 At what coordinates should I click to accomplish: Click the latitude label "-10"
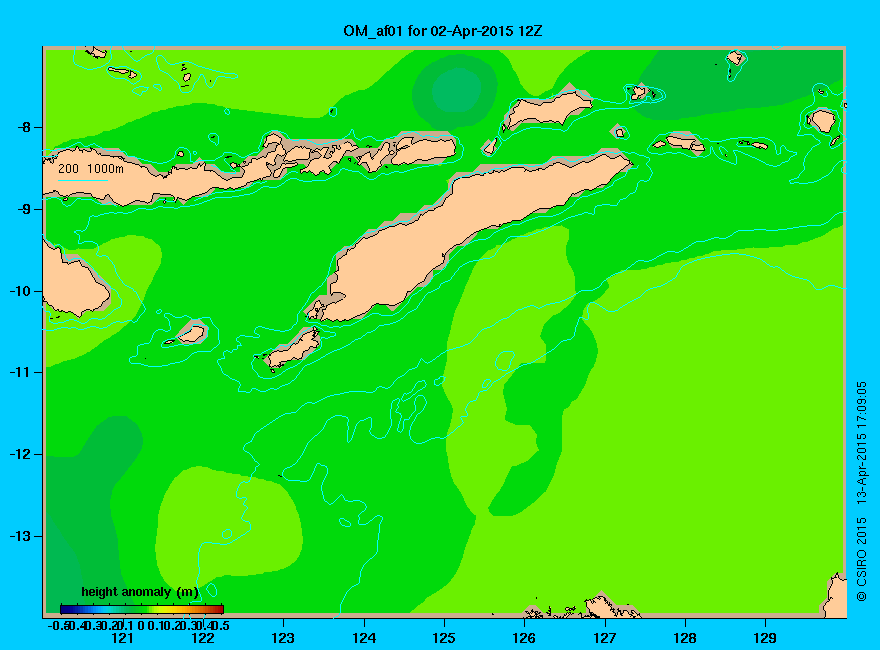pos(20,291)
